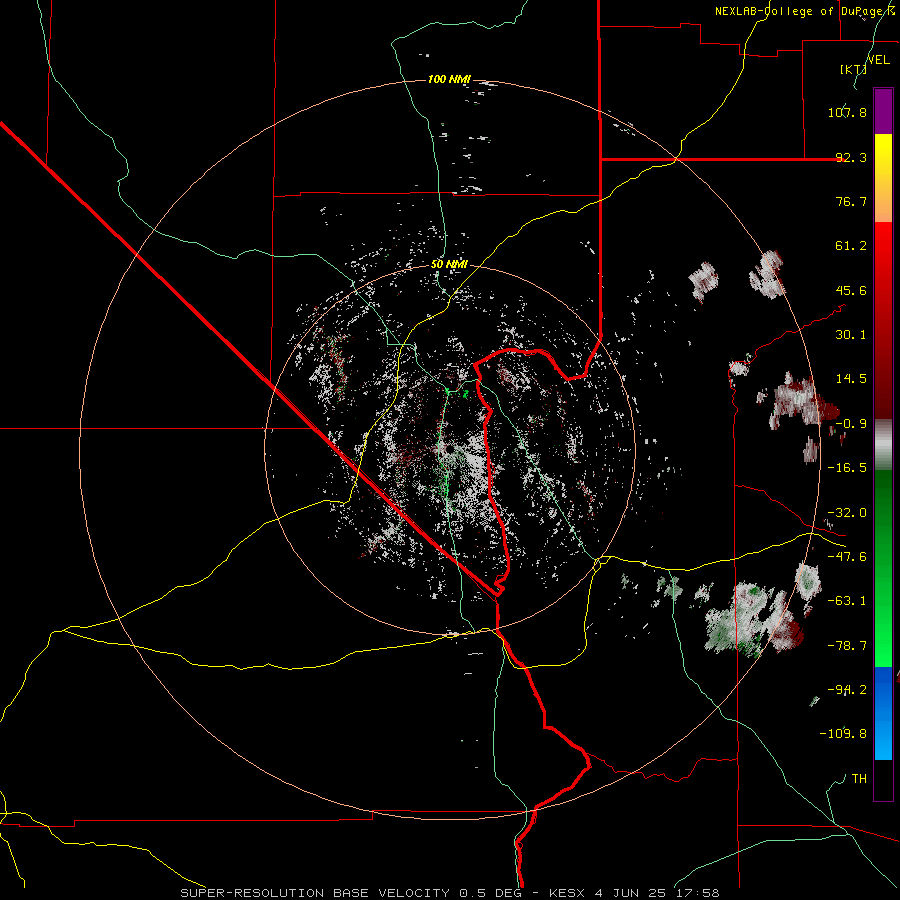Viewport: 900px width, 900px height.
Task: Click the TH legend label
Action: point(859,779)
